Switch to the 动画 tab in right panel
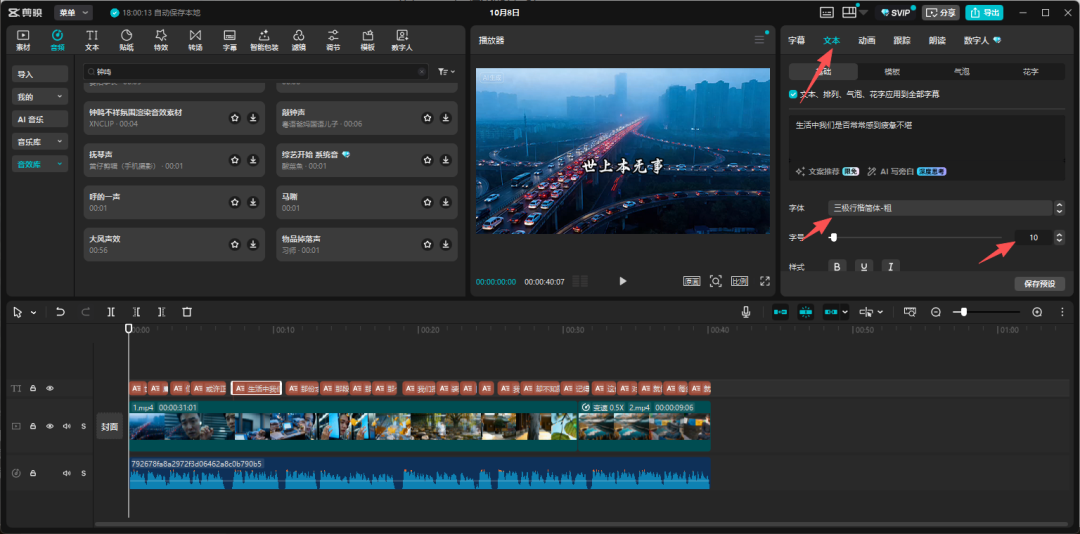 pyautogui.click(x=866, y=41)
